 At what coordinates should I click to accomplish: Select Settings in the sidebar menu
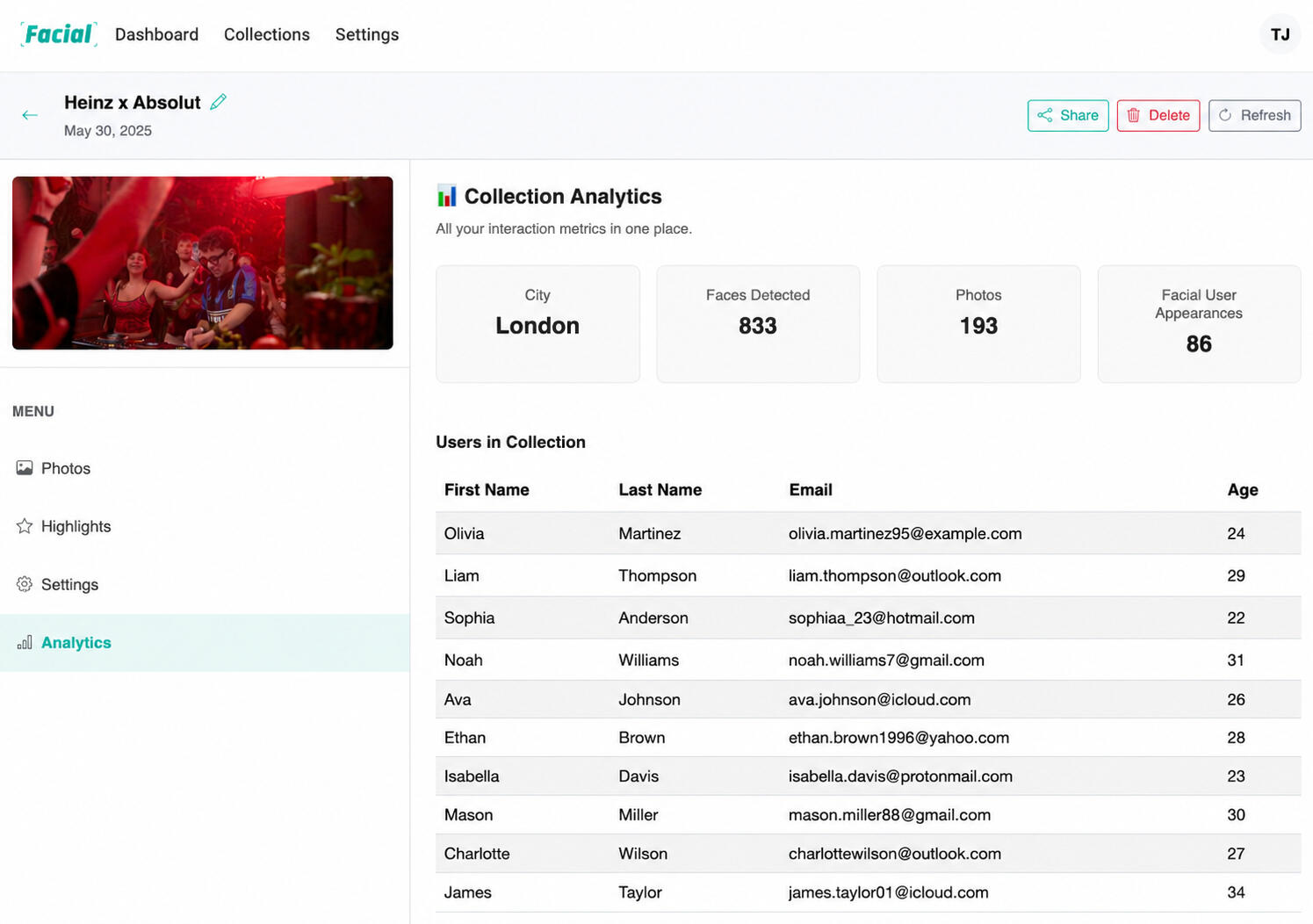(205, 584)
